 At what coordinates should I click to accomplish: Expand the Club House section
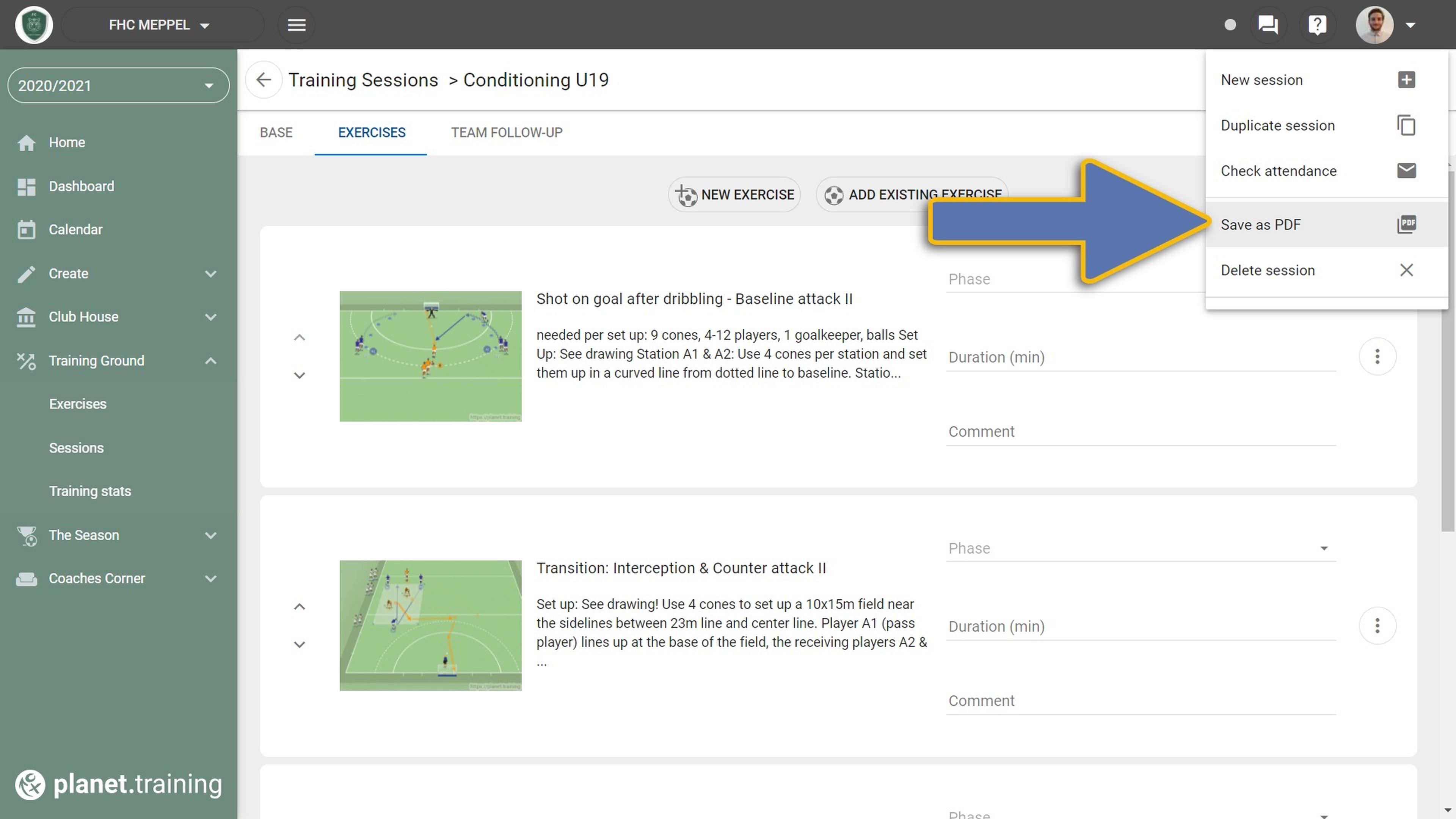tap(118, 317)
